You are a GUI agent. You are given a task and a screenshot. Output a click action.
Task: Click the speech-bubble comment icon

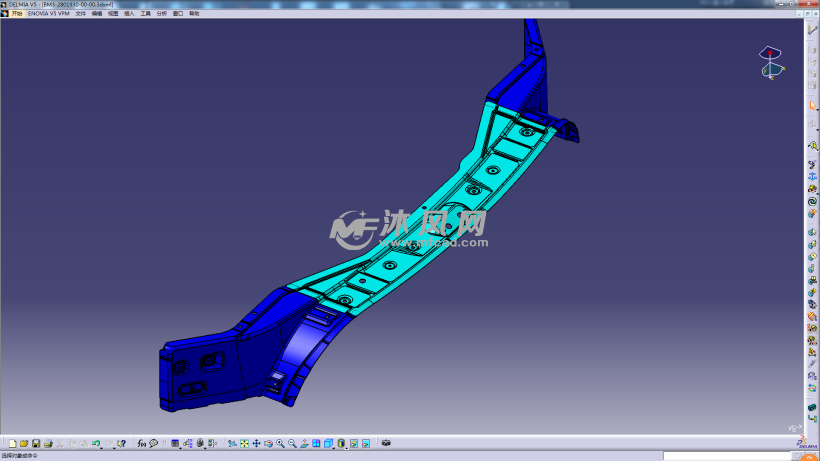pyautogui.click(x=153, y=443)
